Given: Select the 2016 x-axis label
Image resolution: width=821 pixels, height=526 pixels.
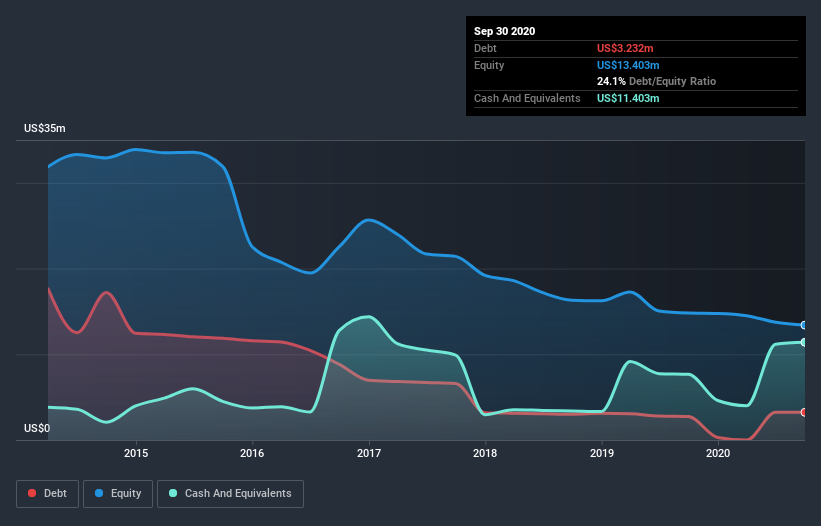Looking at the screenshot, I should (252, 453).
